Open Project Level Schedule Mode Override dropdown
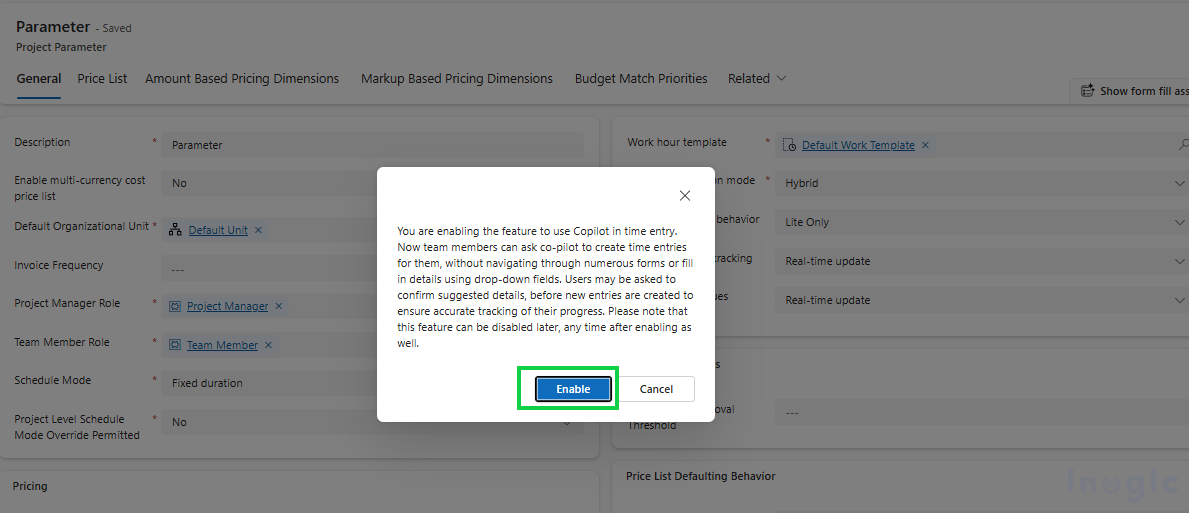 [372, 422]
